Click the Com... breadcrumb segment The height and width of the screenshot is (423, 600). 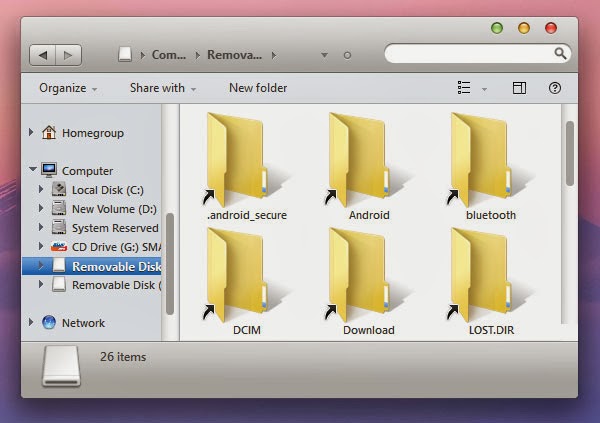point(169,55)
